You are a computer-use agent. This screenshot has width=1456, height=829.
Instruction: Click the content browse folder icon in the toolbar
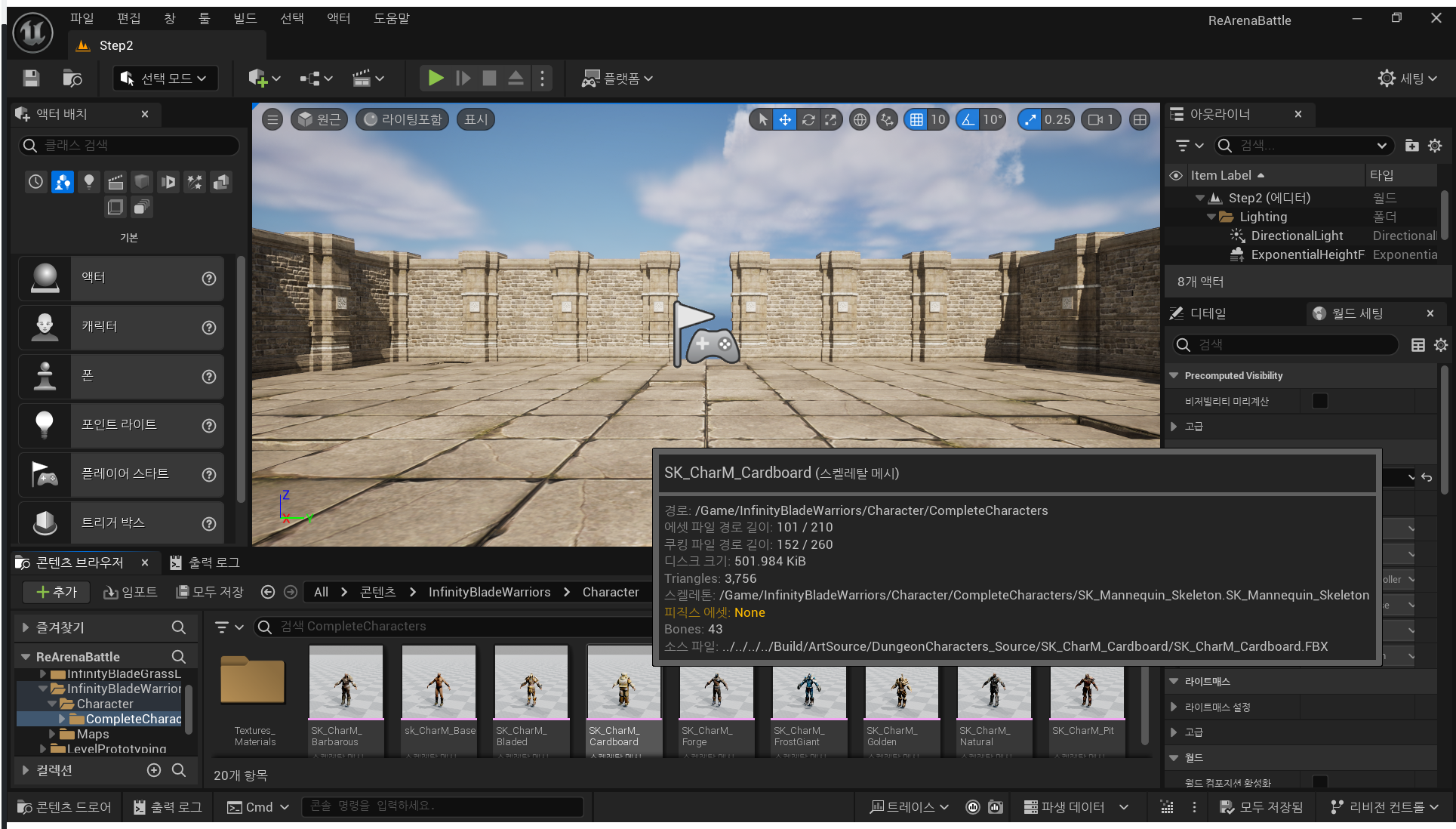click(x=72, y=79)
